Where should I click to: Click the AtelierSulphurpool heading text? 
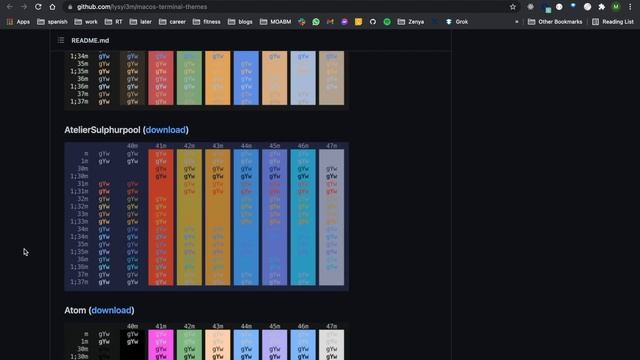[102, 130]
